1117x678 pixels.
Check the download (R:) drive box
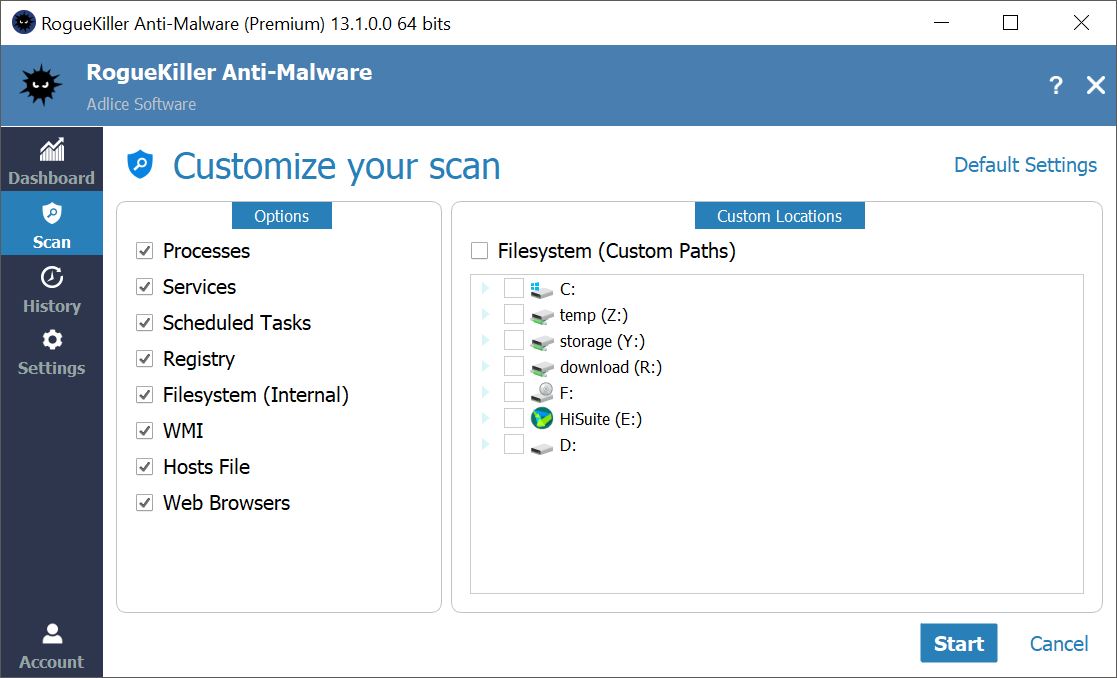pyautogui.click(x=514, y=367)
